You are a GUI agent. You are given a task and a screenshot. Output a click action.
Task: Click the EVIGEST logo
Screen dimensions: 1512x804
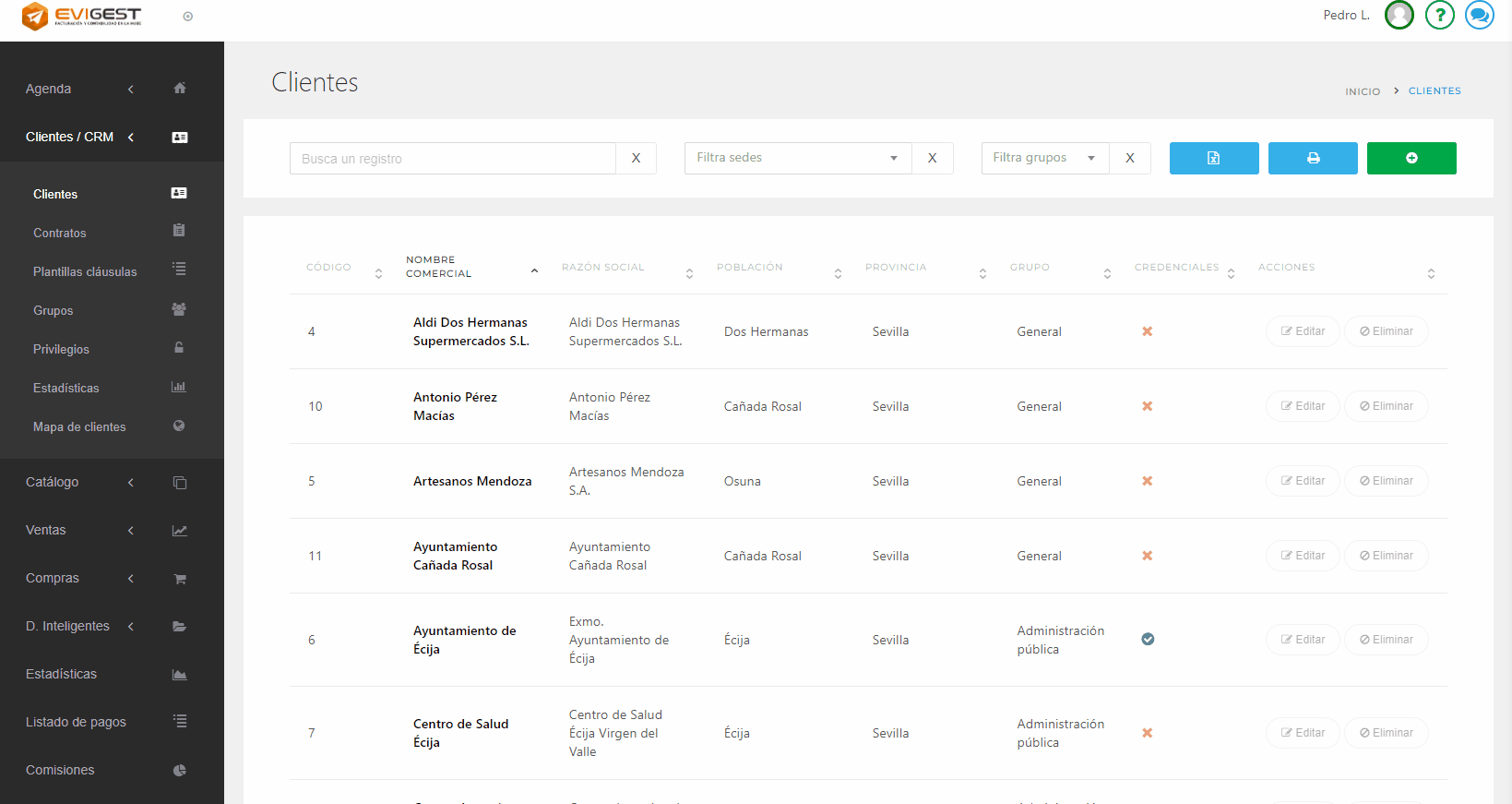pos(82,16)
